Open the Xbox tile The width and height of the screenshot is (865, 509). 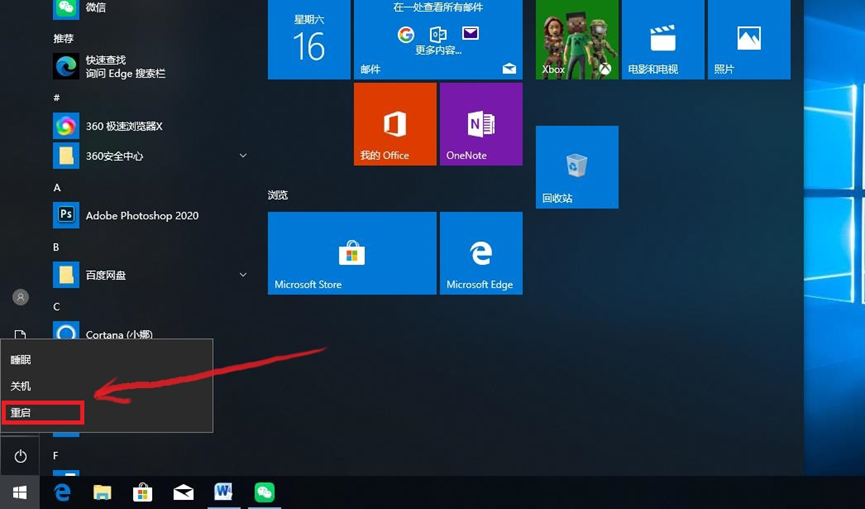pyautogui.click(x=577, y=39)
